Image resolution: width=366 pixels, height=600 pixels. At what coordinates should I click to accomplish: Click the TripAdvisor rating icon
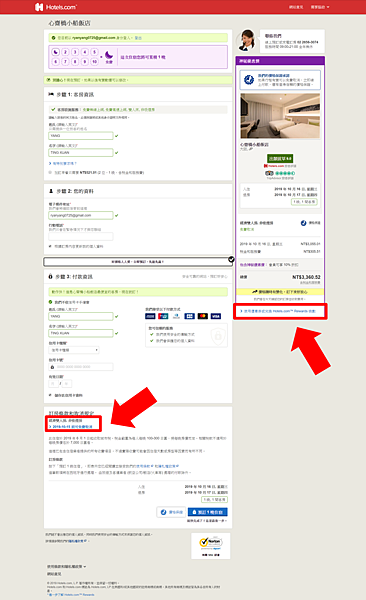pyautogui.click(x=280, y=173)
